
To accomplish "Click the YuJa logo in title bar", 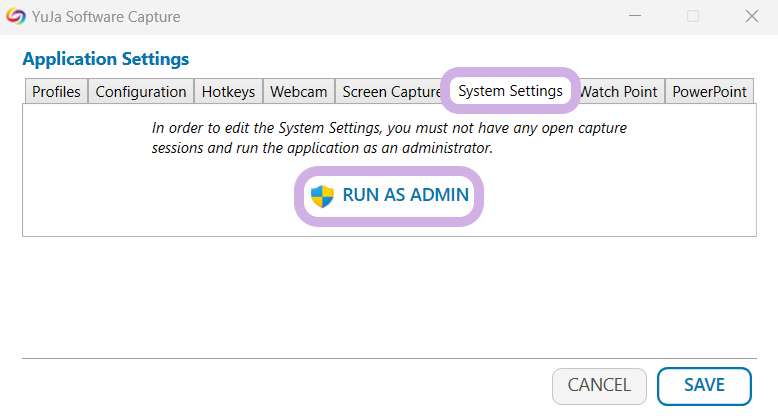I will click(17, 17).
